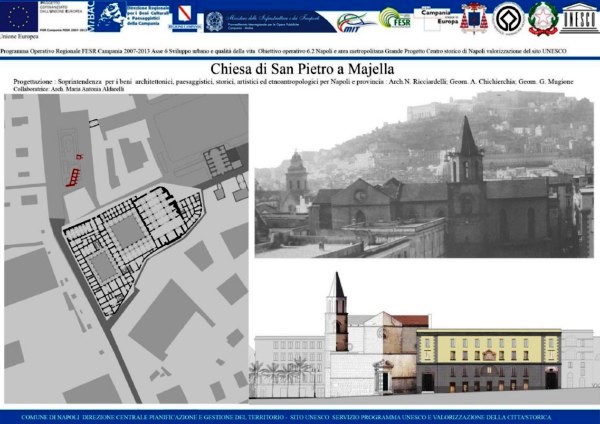The height and width of the screenshot is (424, 600).
Task: Click the green FESR logo
Action: pos(395,18)
